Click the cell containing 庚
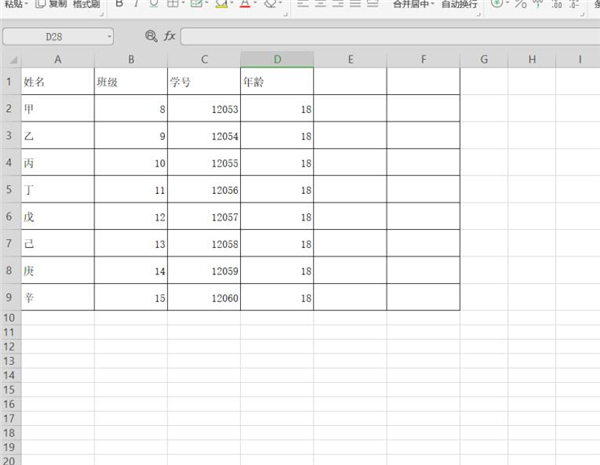This screenshot has height=465, width=600. tap(58, 270)
